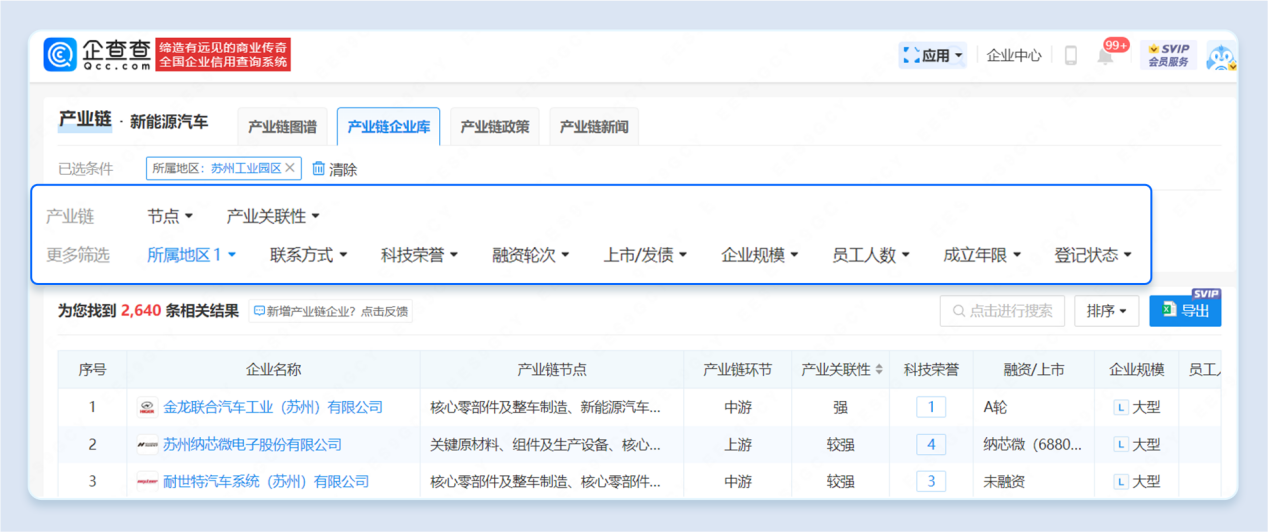Expand the 应用 dropdown menu
The image size is (1268, 532).
[933, 56]
